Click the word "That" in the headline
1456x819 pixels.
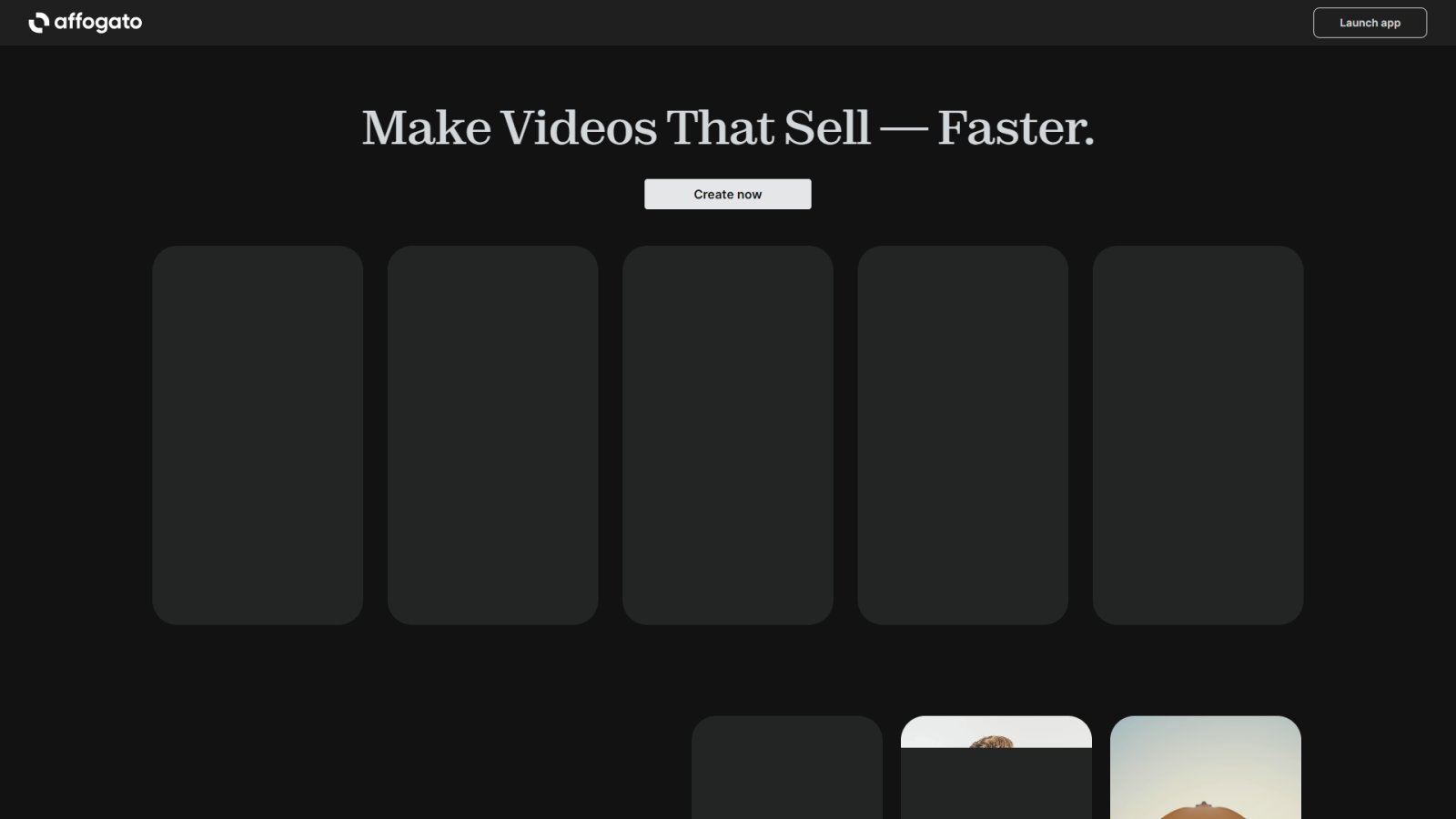click(721, 127)
